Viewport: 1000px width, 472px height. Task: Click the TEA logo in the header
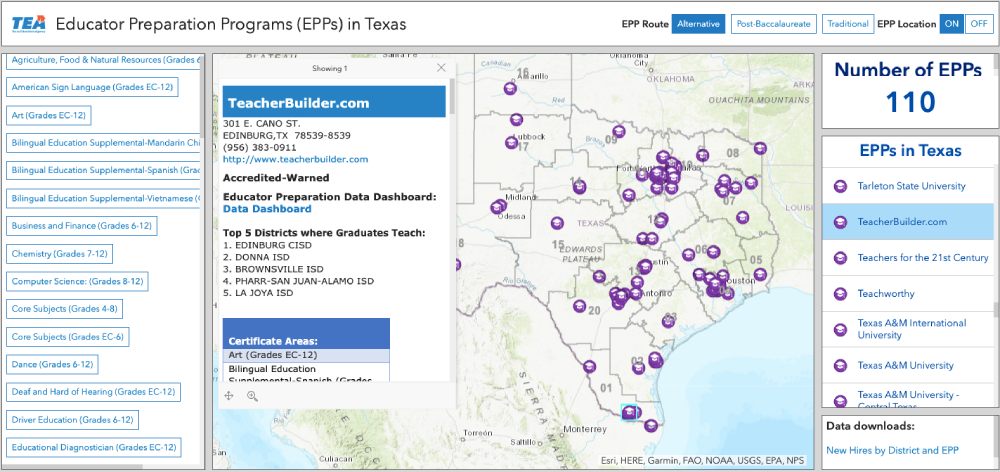28,24
